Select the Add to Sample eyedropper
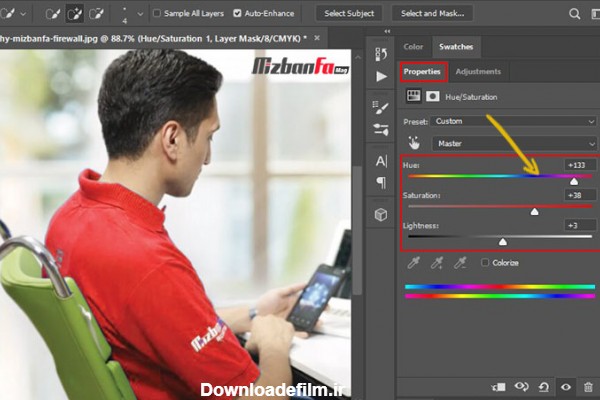 coord(437,263)
